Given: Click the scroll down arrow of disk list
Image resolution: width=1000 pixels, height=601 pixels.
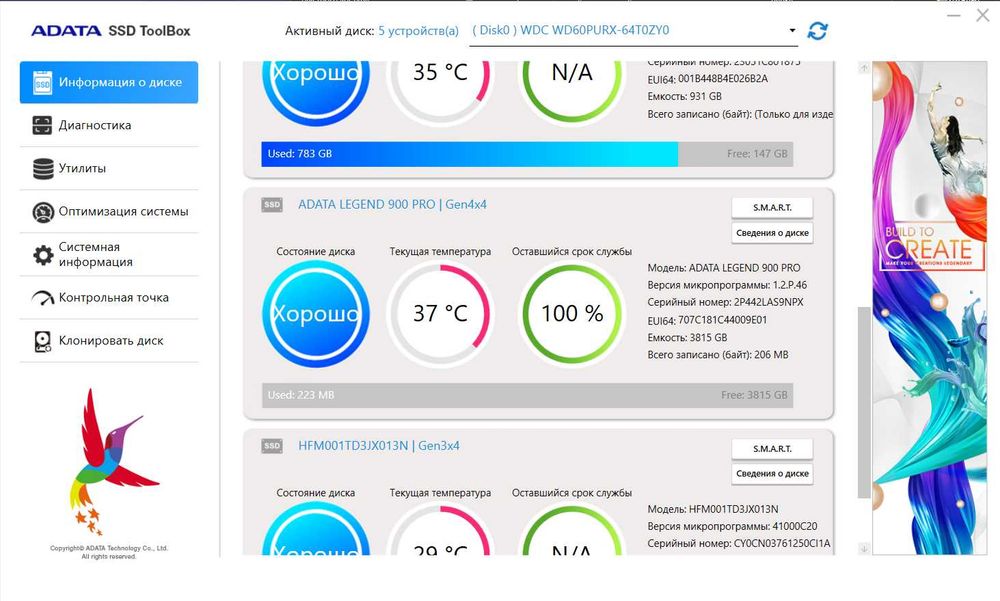Looking at the screenshot, I should pyautogui.click(x=864, y=549).
